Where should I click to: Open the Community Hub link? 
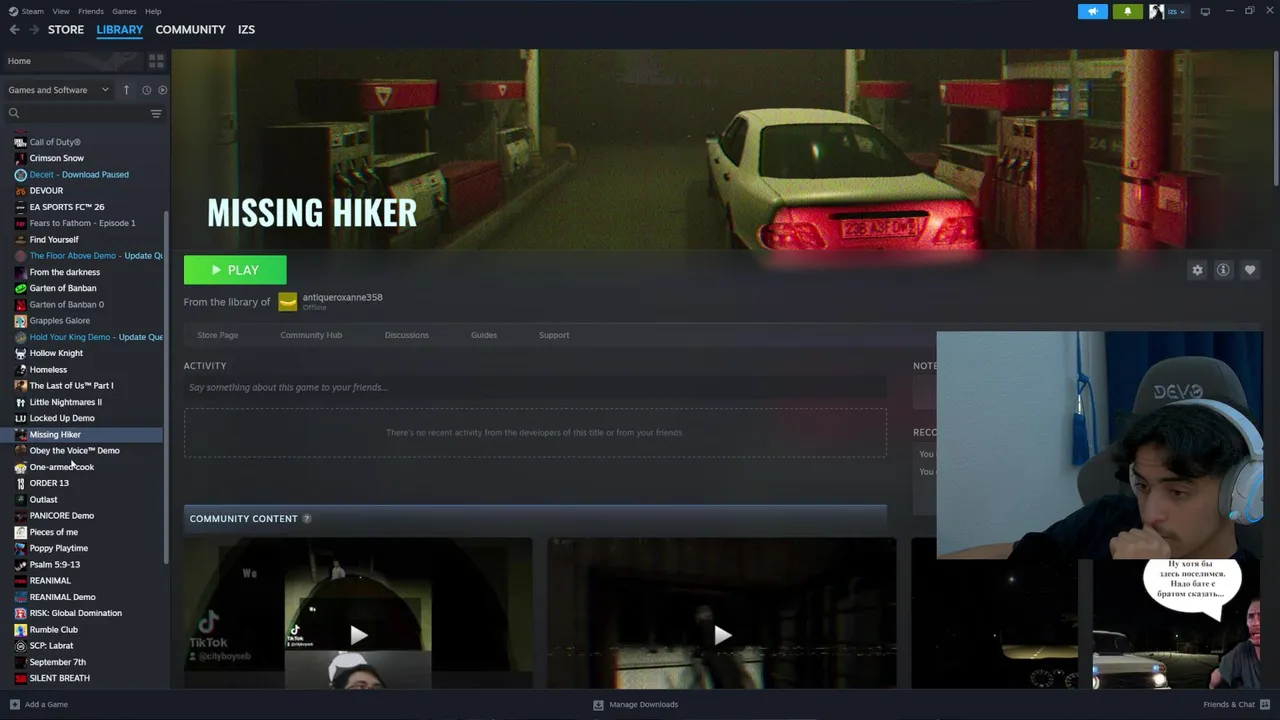(311, 335)
